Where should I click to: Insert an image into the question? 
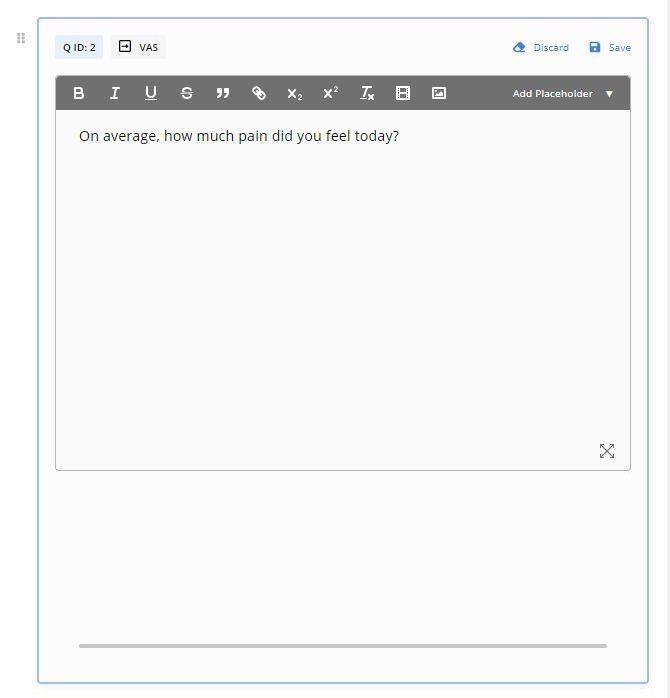(439, 93)
